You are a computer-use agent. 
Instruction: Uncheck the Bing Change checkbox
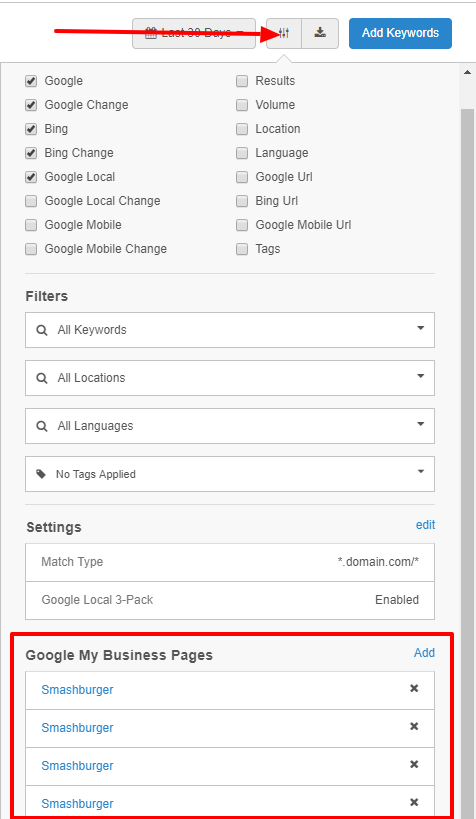tap(31, 153)
